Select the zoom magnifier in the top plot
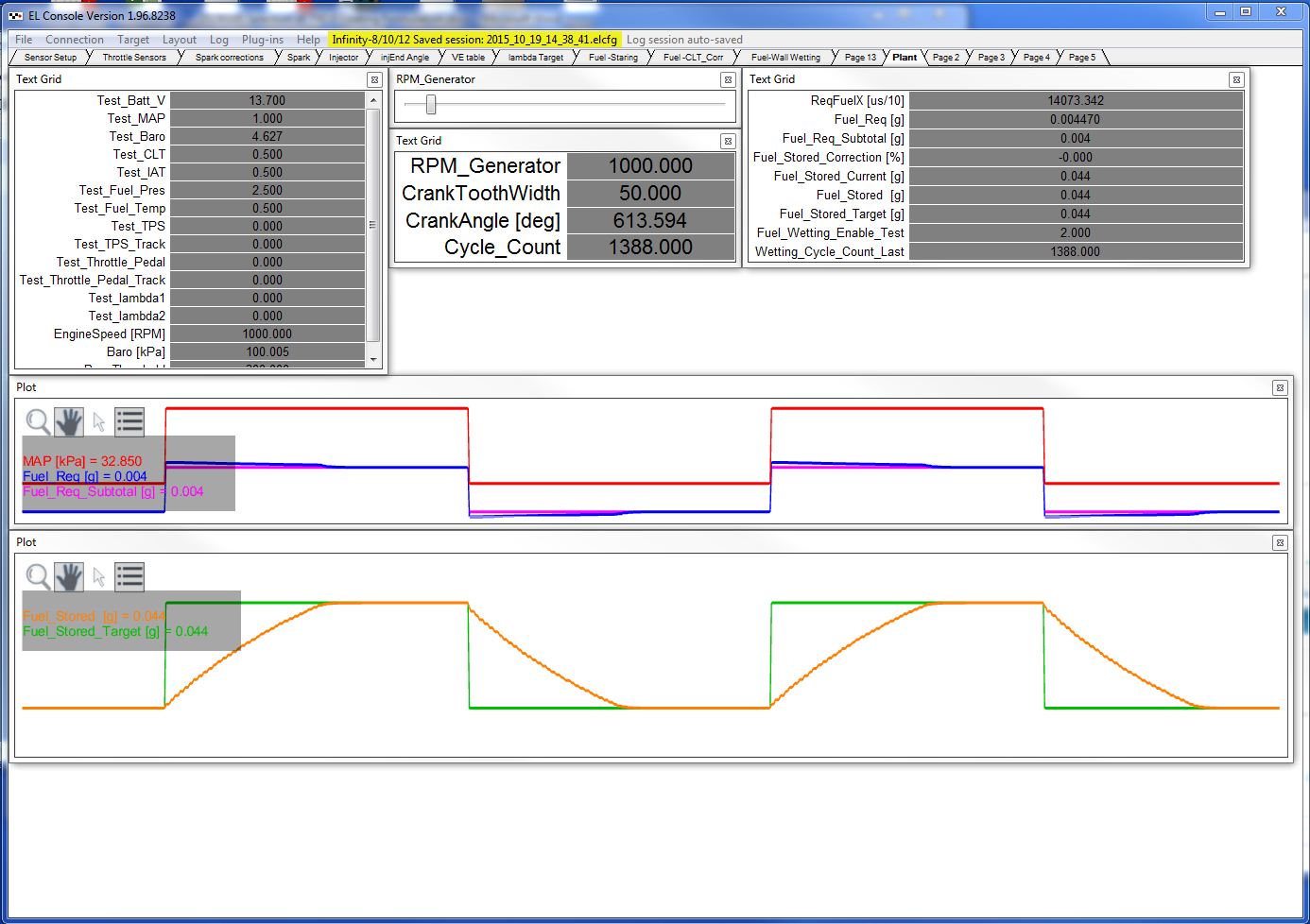The height and width of the screenshot is (924, 1310). click(x=38, y=421)
